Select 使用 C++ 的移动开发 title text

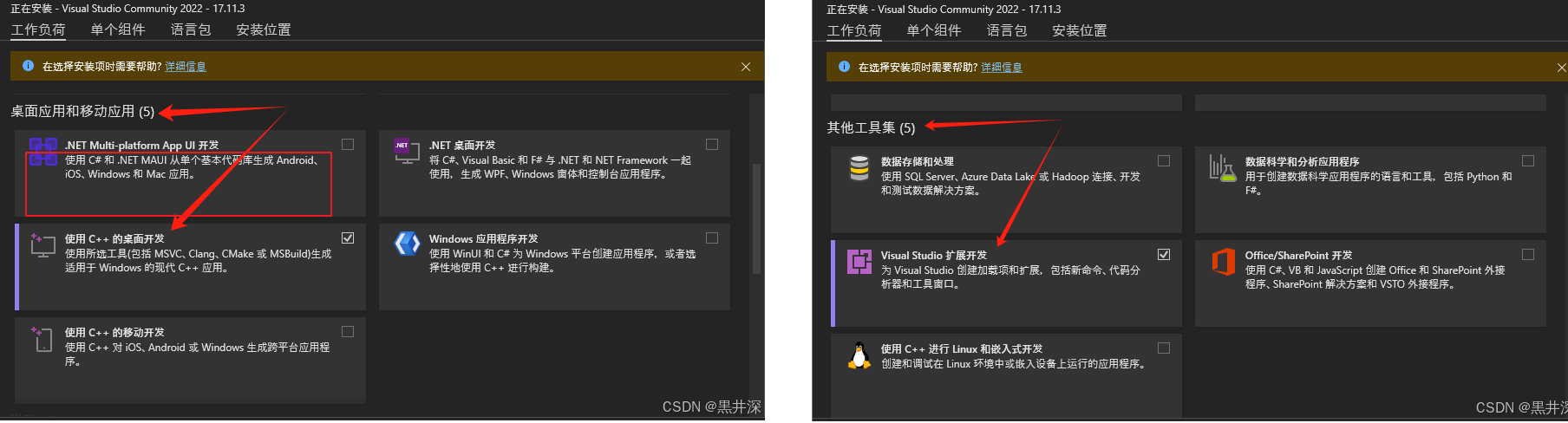(x=114, y=332)
